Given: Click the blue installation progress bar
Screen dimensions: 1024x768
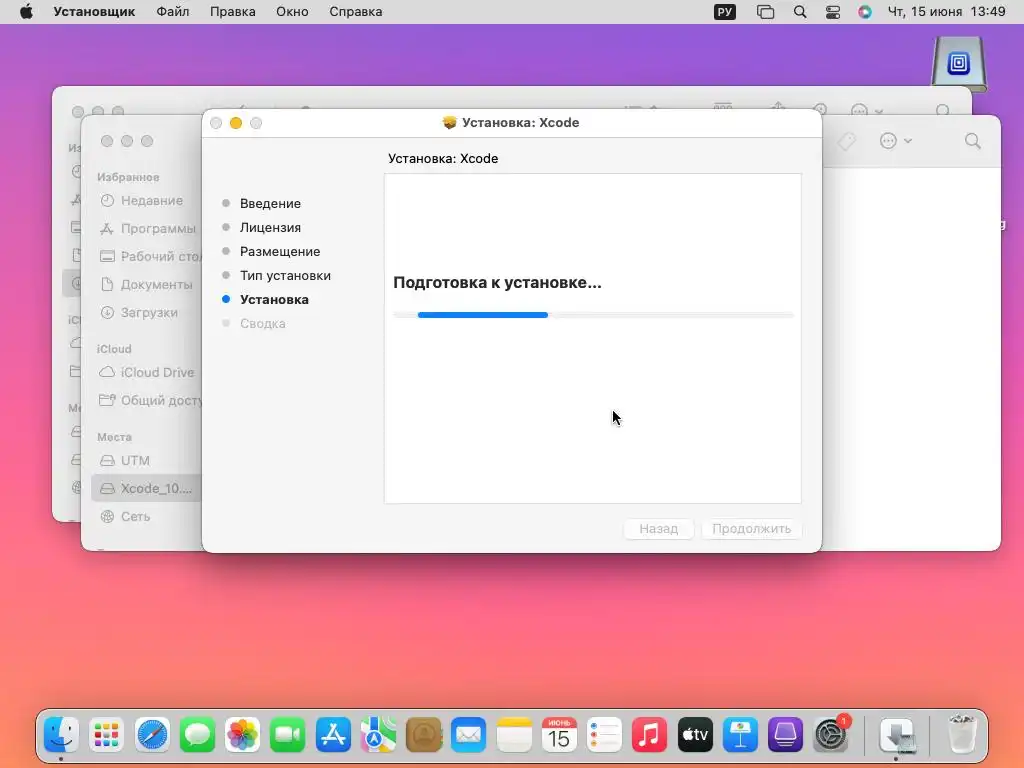Looking at the screenshot, I should click(x=483, y=315).
